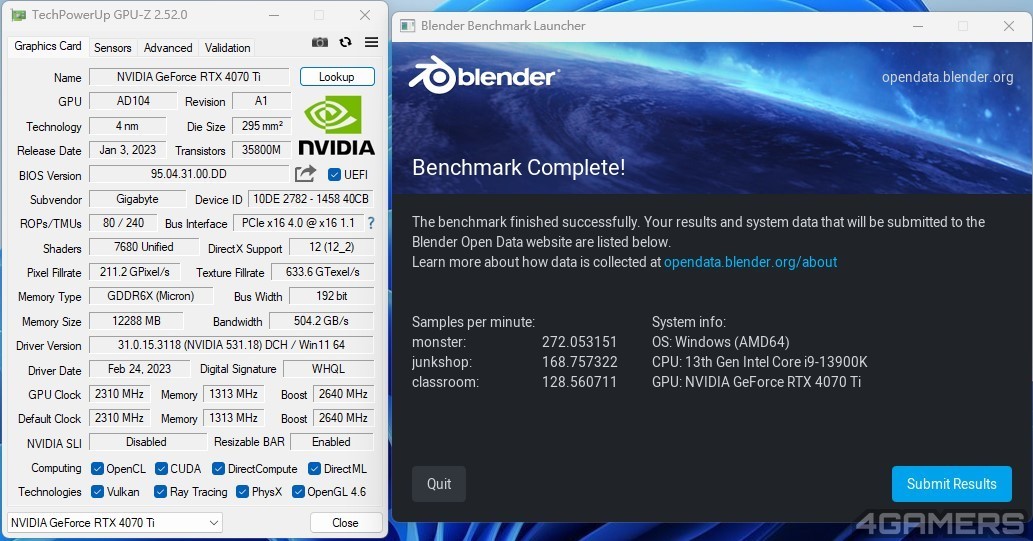Viewport: 1033px width, 541px height.
Task: Toggle the OpenGL 4.6 checkbox
Action: click(x=298, y=492)
